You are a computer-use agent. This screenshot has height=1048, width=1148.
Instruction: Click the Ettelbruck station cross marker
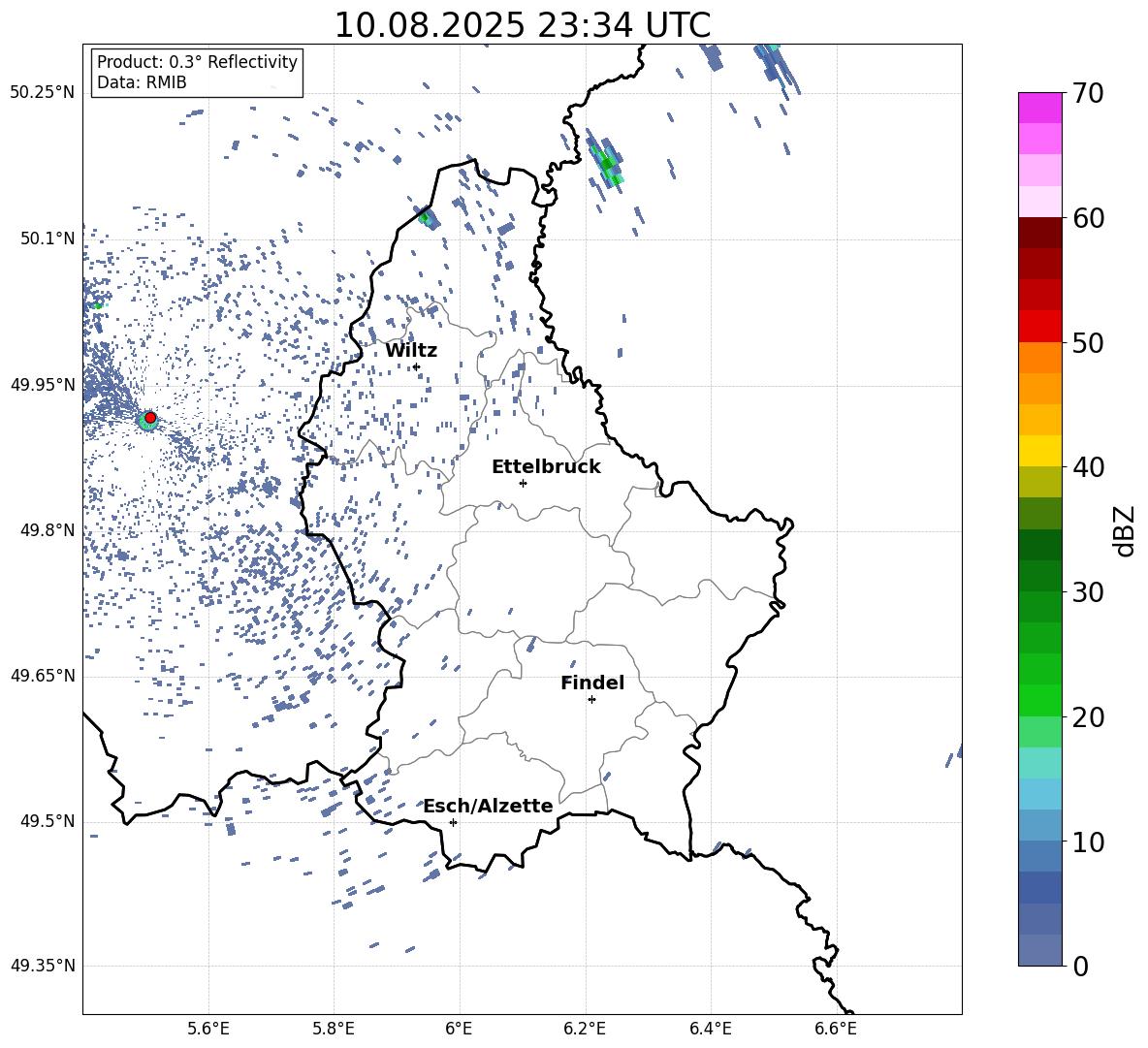(523, 483)
